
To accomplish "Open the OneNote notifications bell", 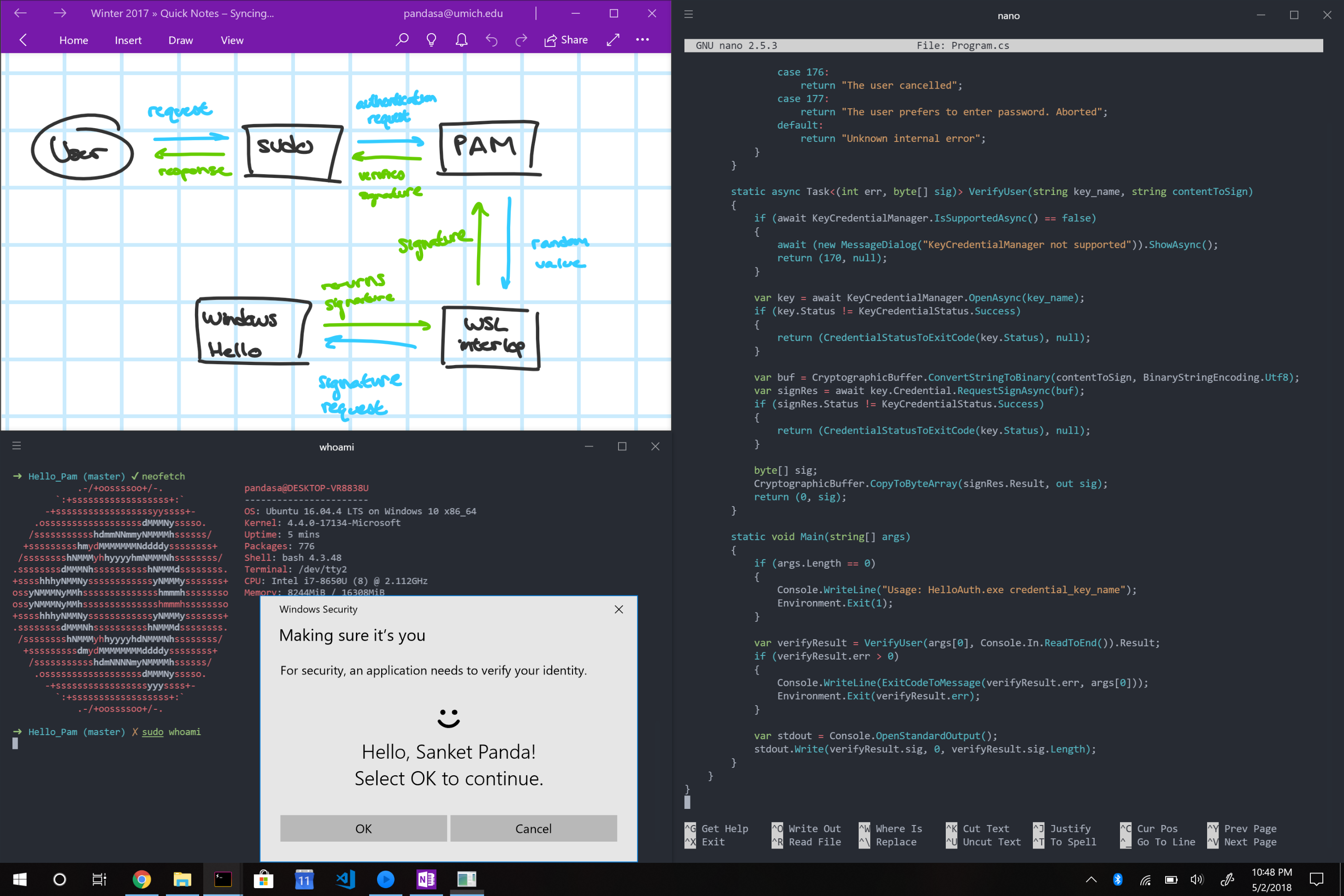I will [461, 40].
